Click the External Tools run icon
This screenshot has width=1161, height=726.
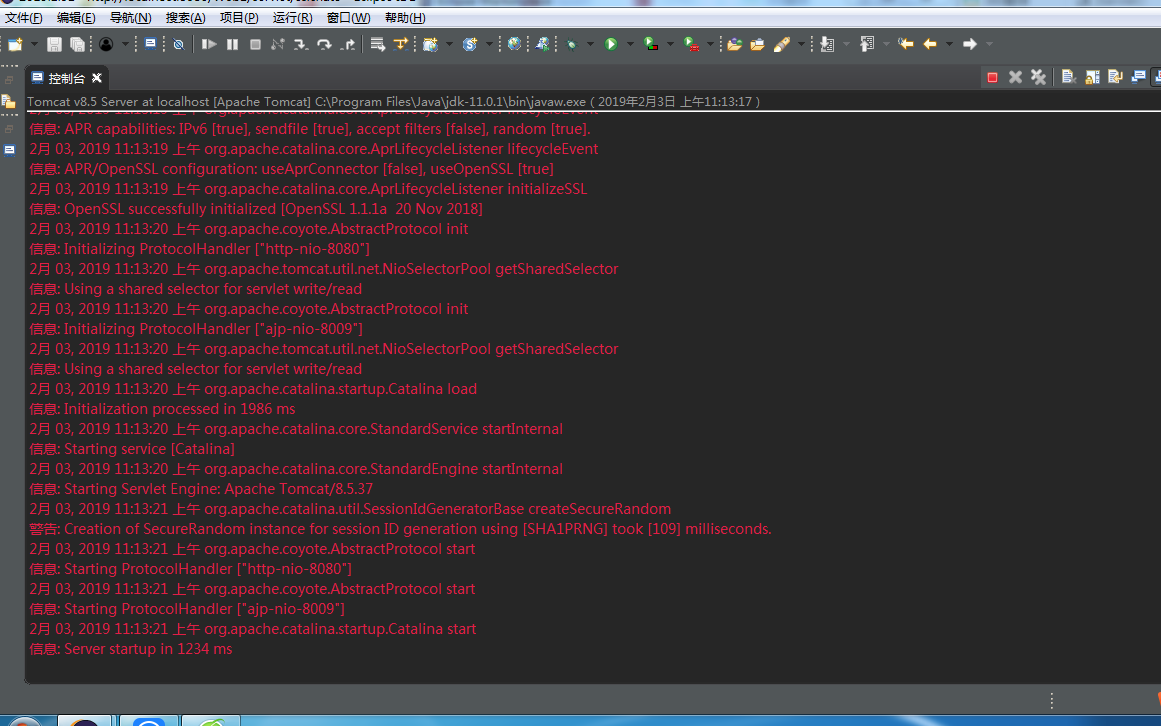click(x=691, y=44)
